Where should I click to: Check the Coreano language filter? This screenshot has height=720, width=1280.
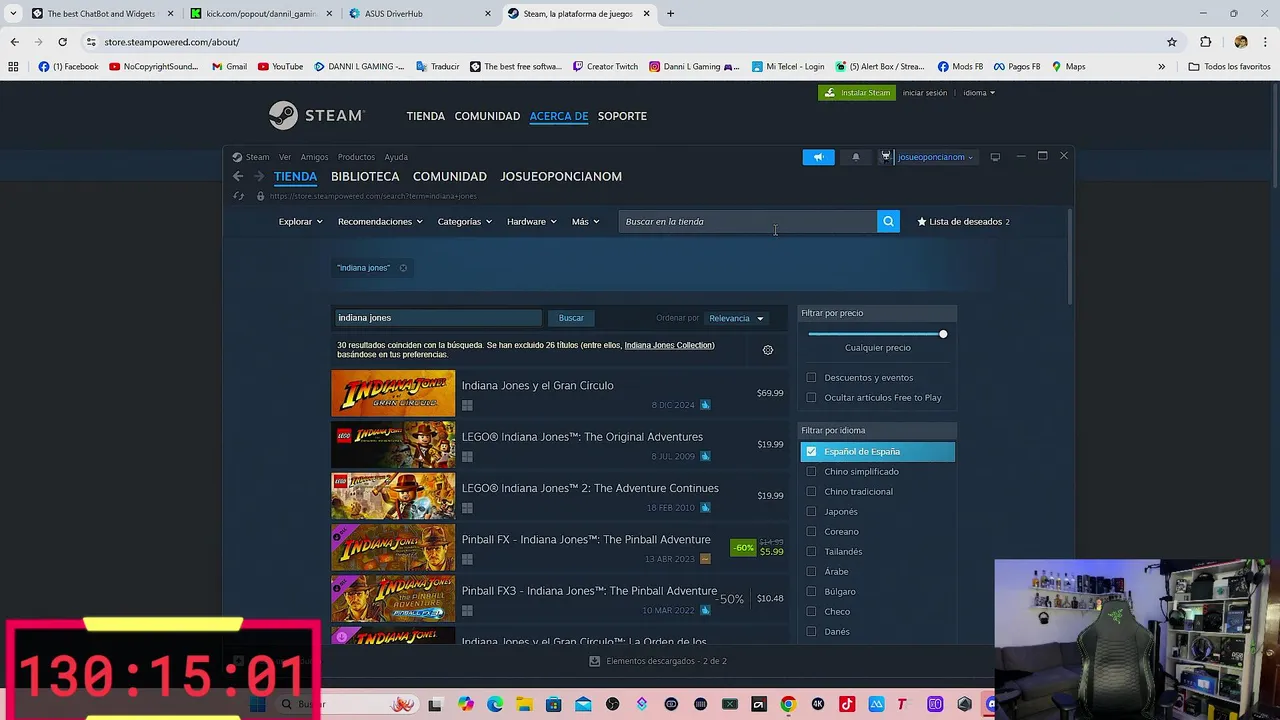pyautogui.click(x=811, y=532)
